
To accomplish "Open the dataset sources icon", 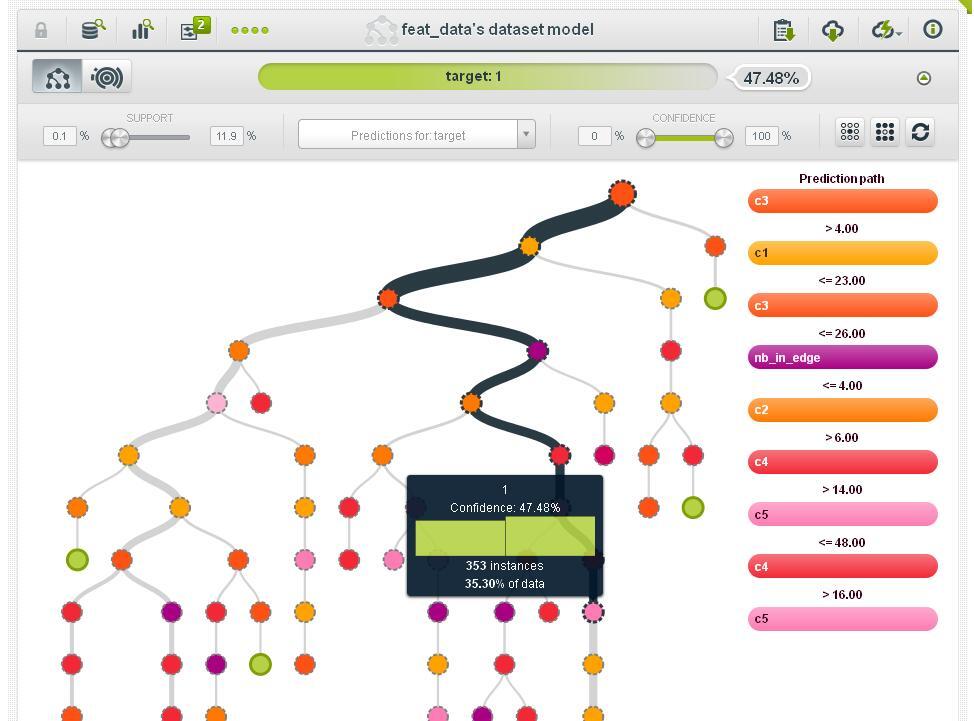I will pyautogui.click(x=93, y=29).
